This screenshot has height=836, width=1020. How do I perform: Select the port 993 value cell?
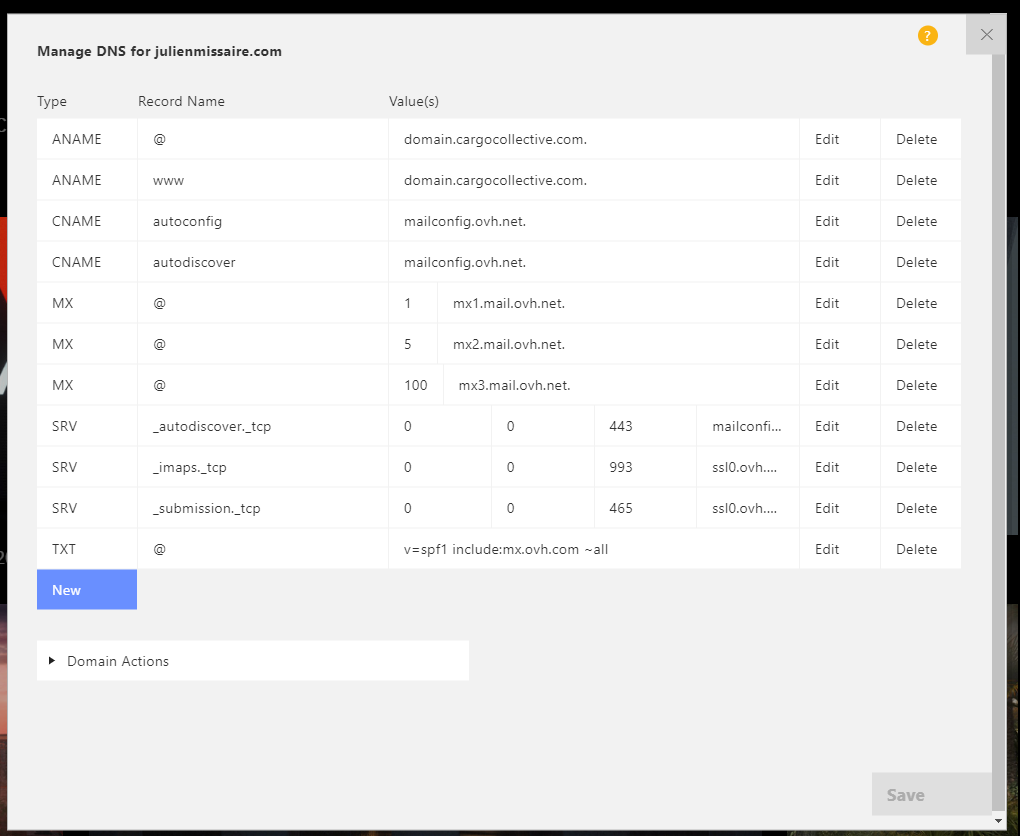[645, 468]
